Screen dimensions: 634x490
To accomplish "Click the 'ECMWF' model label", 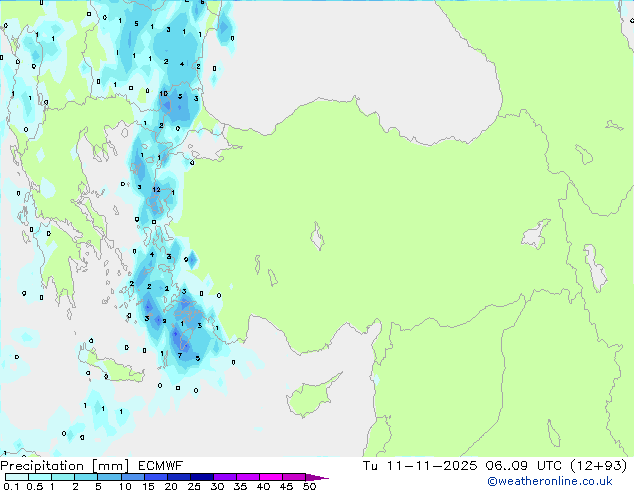I will 161,466.
